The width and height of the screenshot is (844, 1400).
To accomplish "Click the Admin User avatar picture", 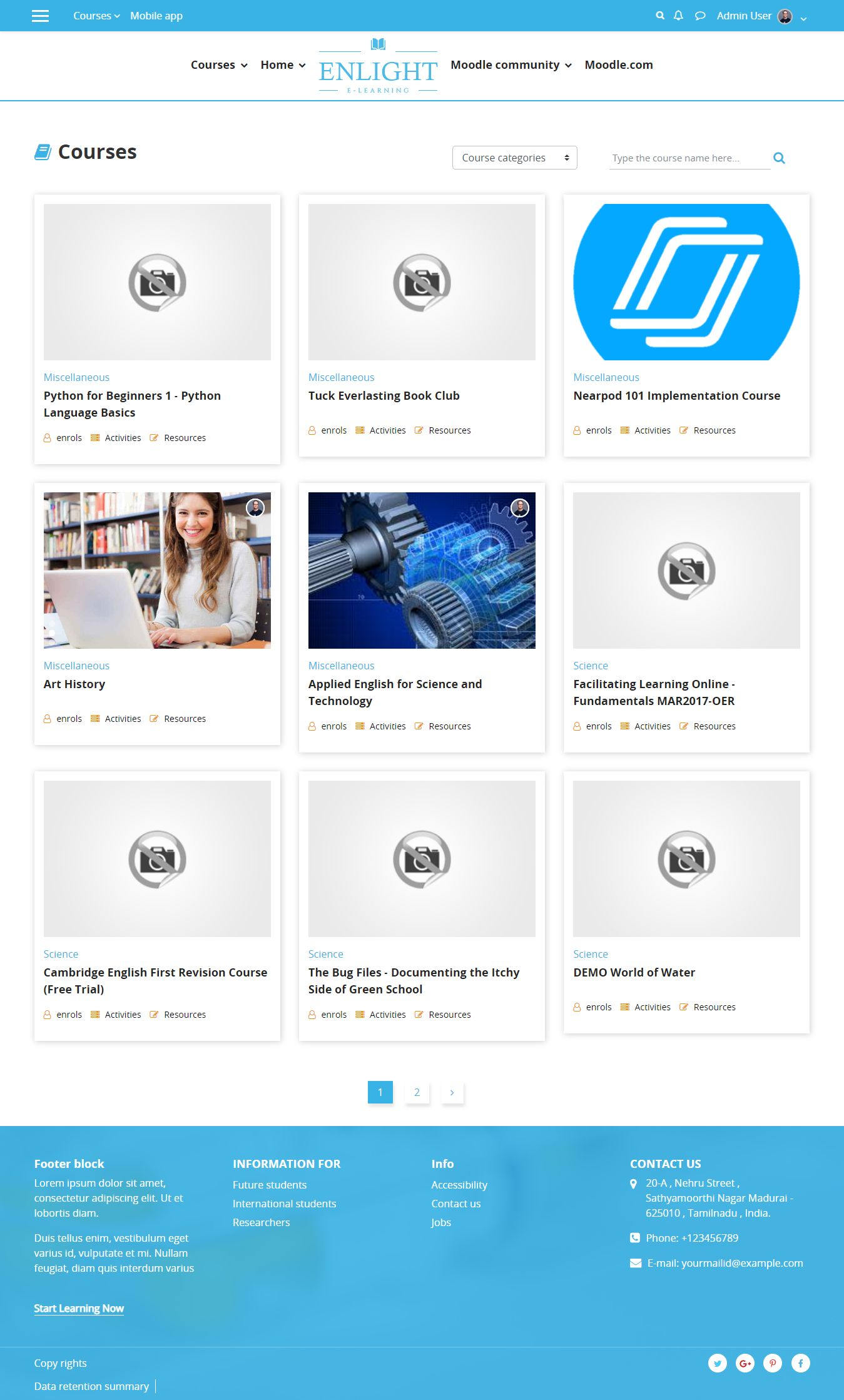I will point(785,16).
